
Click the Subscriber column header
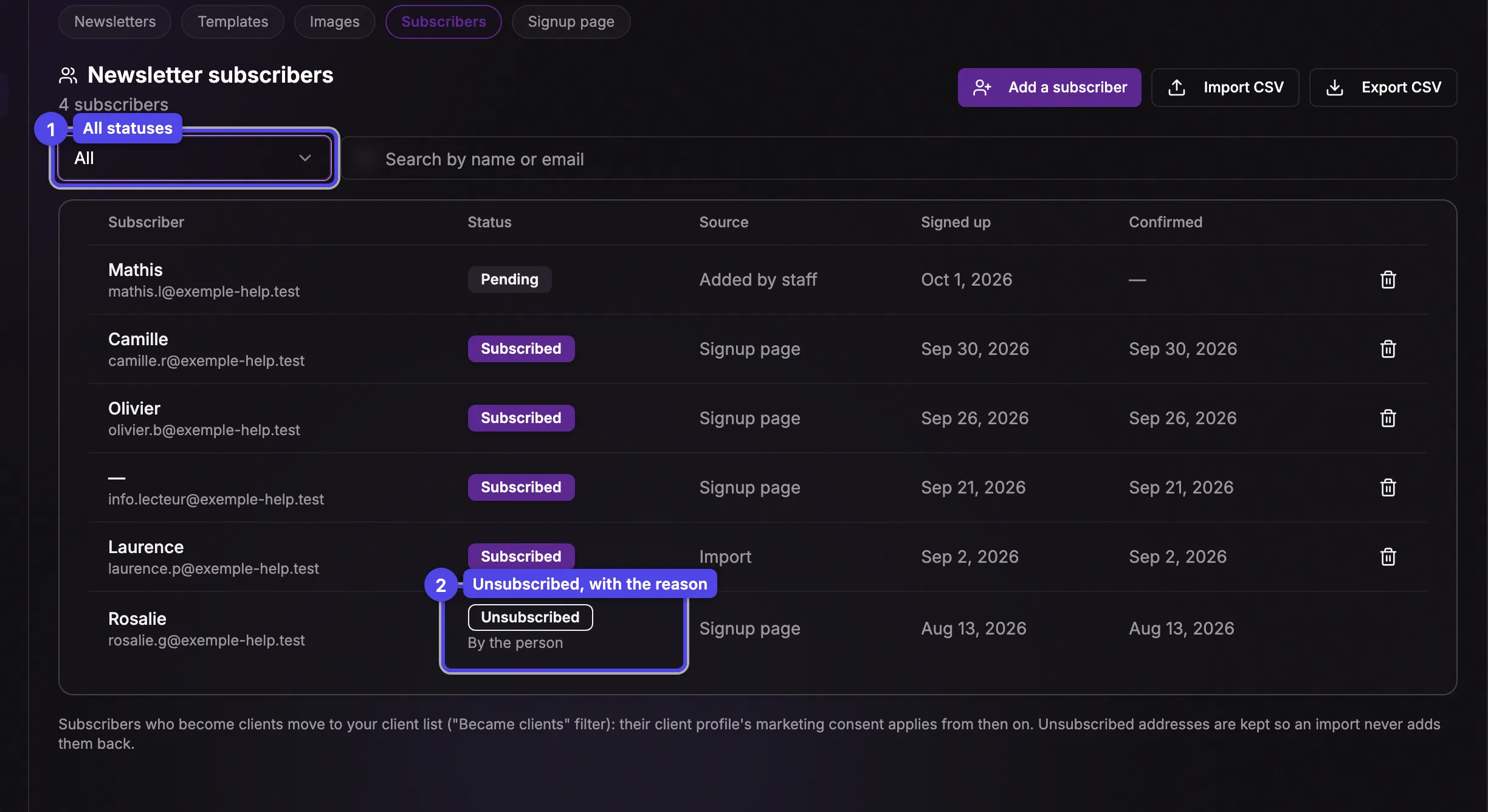[x=146, y=222]
